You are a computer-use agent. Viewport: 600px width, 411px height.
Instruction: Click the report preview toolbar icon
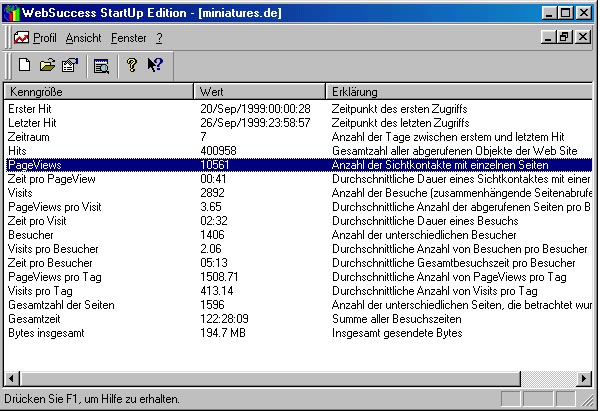[x=100, y=66]
